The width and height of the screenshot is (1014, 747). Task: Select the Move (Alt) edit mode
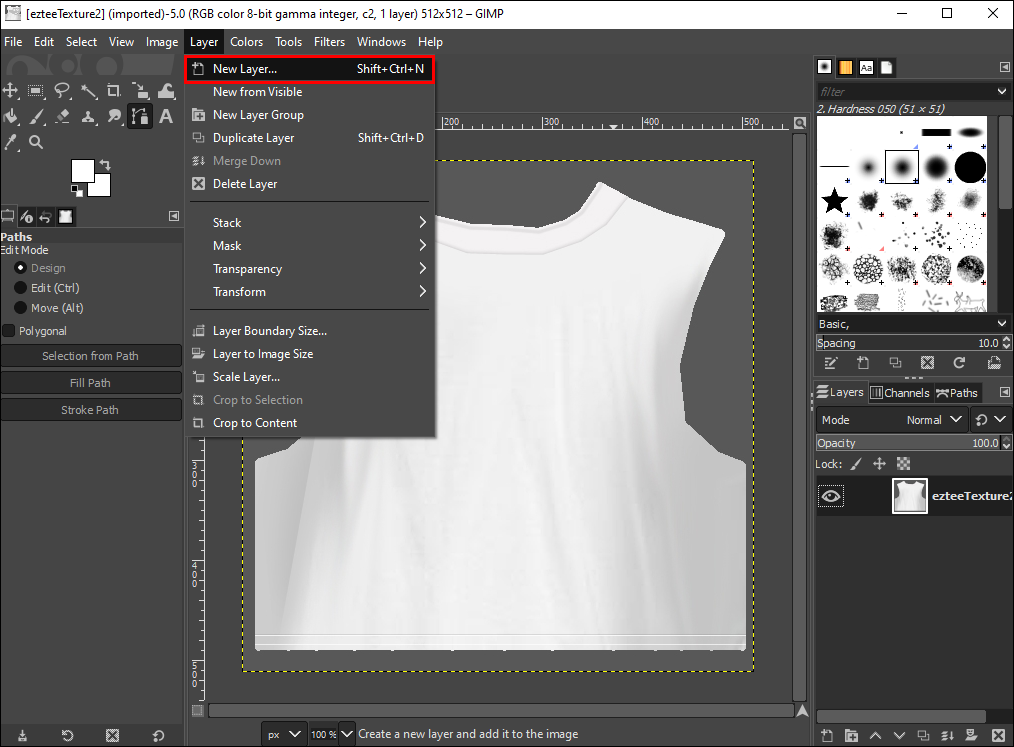pyautogui.click(x=20, y=308)
